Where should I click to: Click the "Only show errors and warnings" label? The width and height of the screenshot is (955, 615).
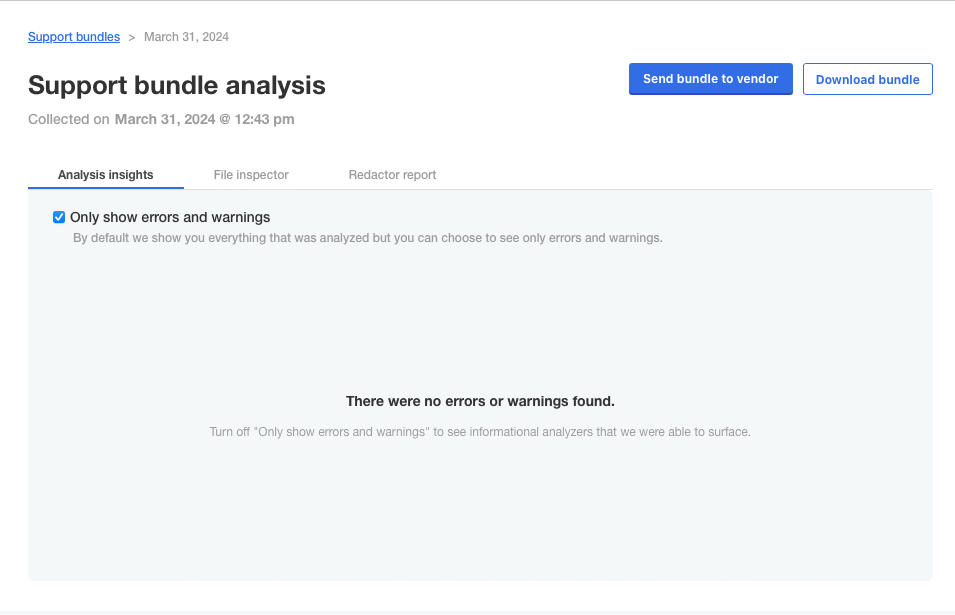click(x=170, y=217)
